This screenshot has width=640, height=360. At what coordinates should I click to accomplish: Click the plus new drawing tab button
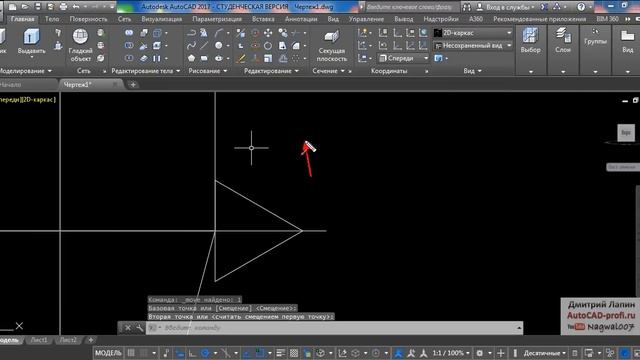point(133,85)
